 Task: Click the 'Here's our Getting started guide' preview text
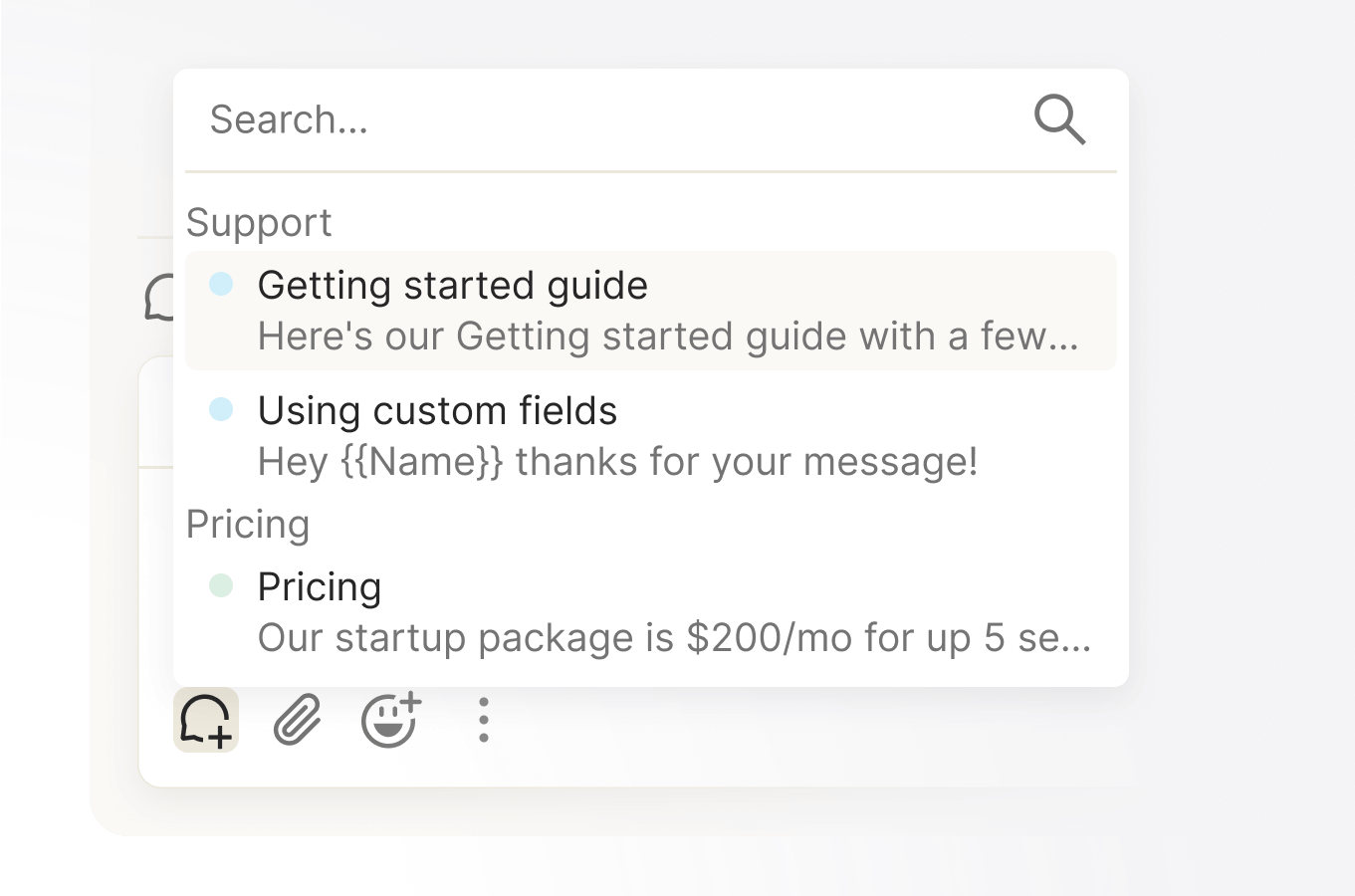[668, 336]
